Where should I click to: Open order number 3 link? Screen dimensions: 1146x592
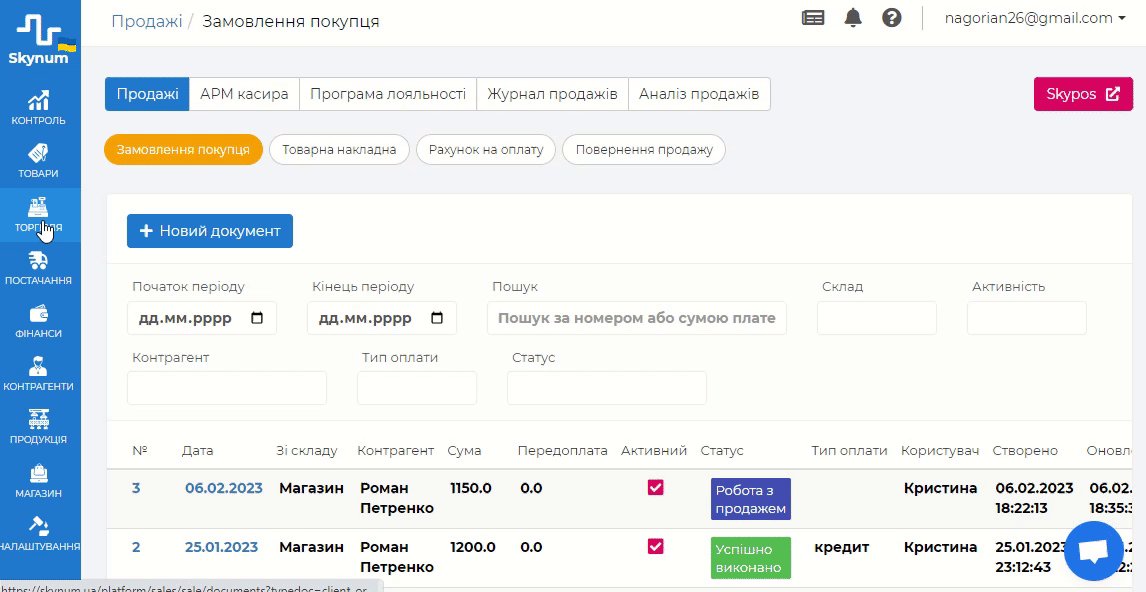coord(136,487)
